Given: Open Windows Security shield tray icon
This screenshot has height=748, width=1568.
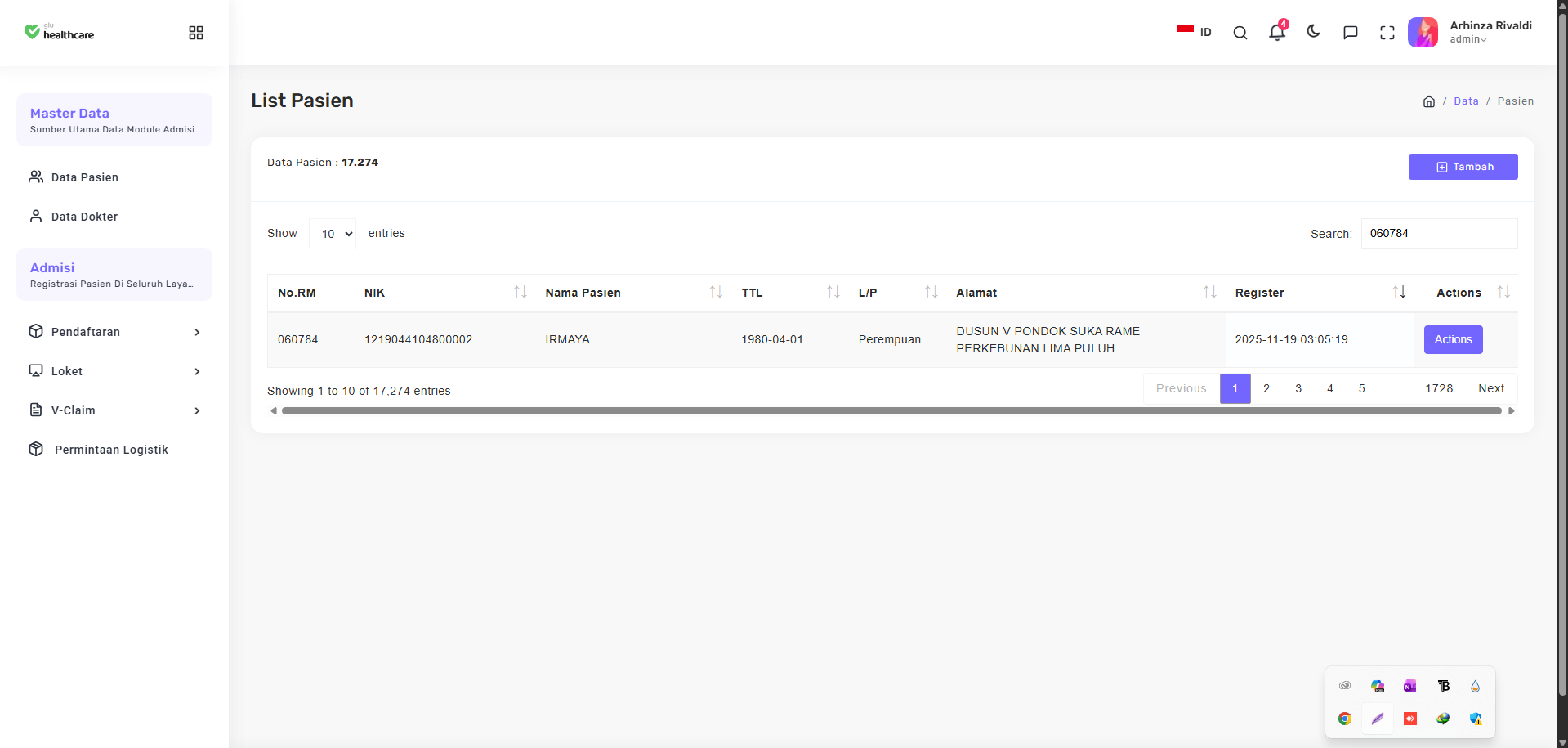Looking at the screenshot, I should click(1476, 719).
